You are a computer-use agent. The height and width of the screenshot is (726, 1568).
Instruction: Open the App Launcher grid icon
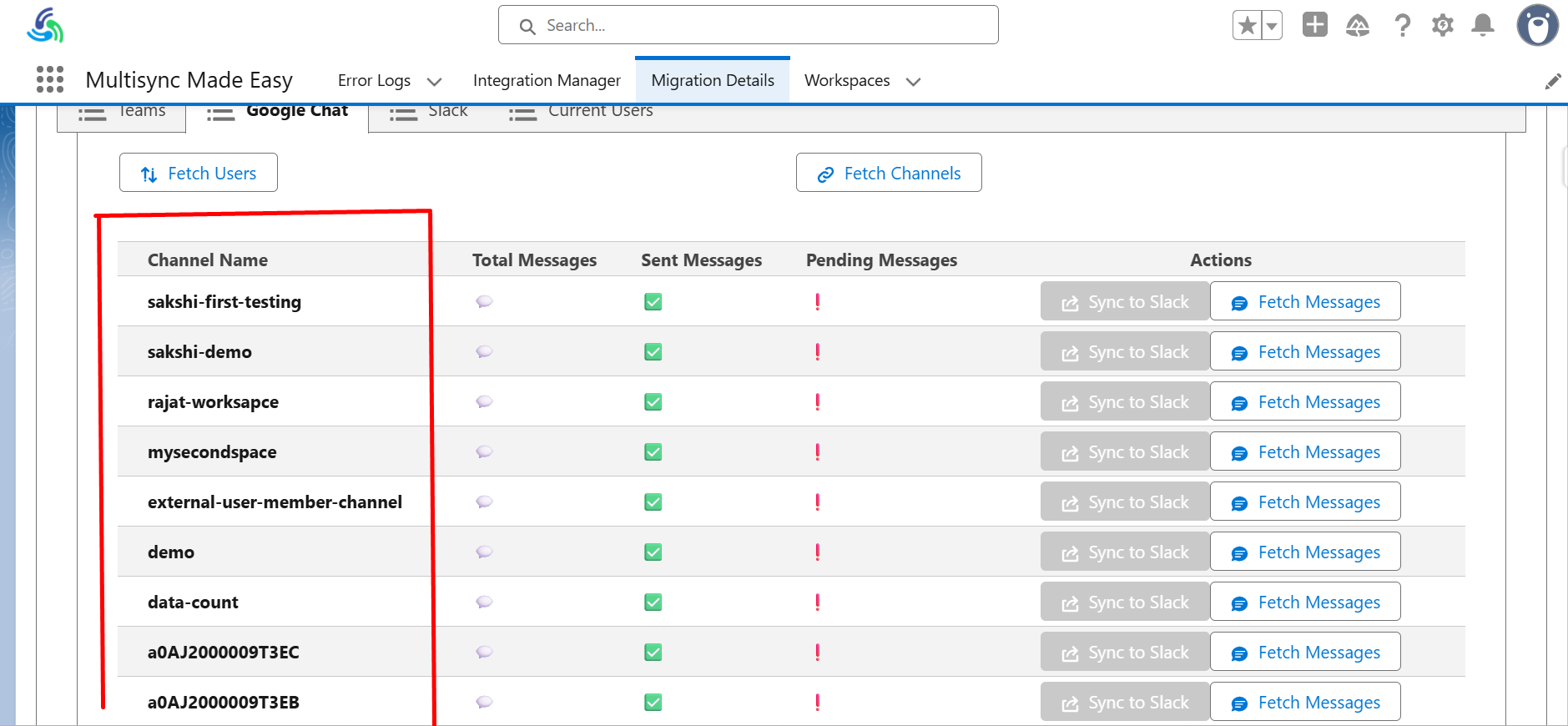50,79
